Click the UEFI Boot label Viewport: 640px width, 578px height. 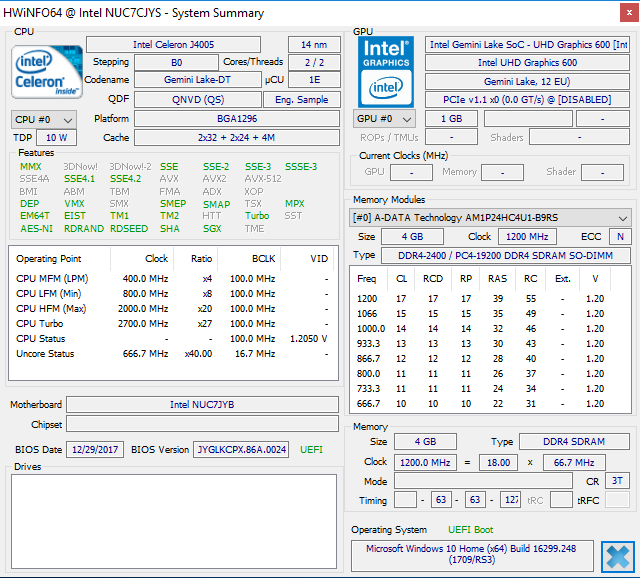470,530
